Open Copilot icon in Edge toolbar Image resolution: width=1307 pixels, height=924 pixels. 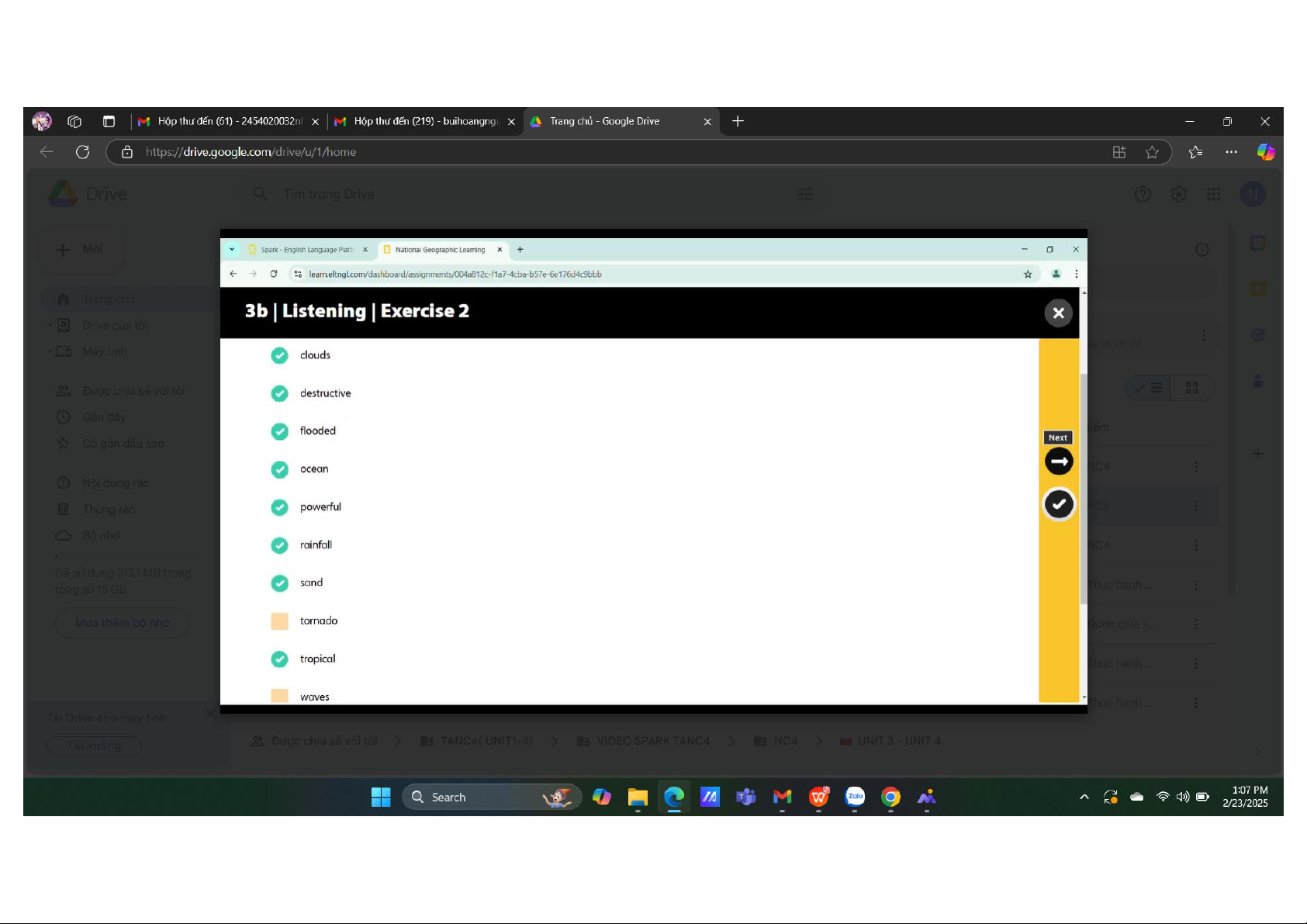(x=1265, y=152)
